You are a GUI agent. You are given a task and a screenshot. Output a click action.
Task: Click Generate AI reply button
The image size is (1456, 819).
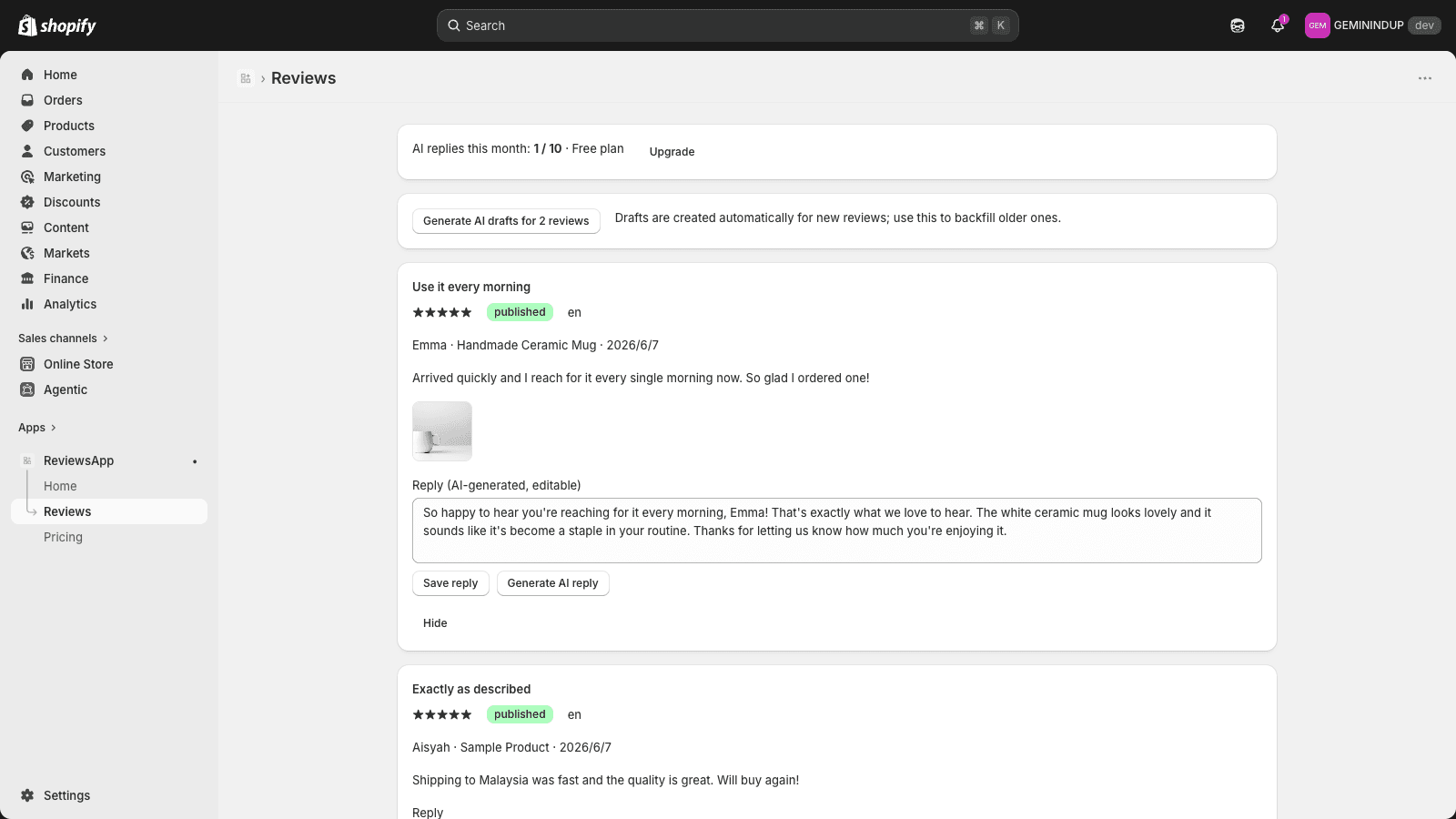point(552,583)
